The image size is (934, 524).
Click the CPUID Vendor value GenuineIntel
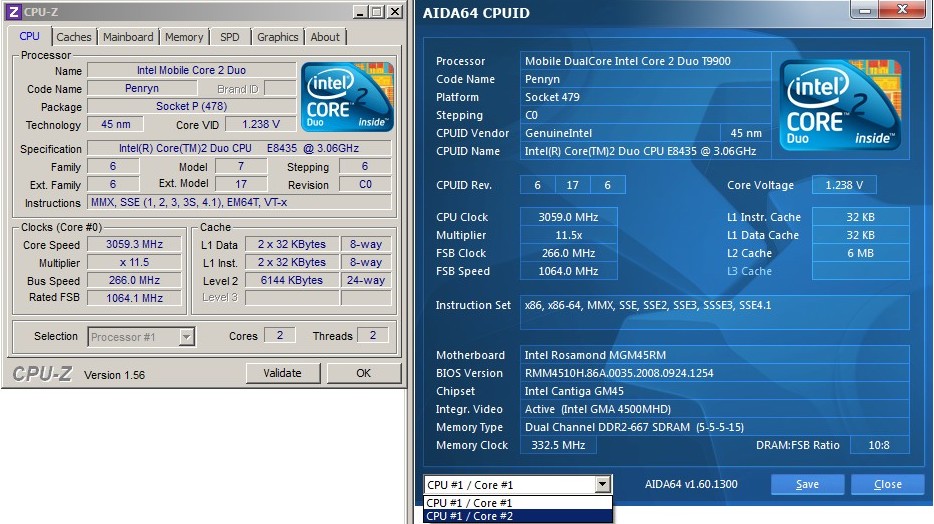click(621, 133)
